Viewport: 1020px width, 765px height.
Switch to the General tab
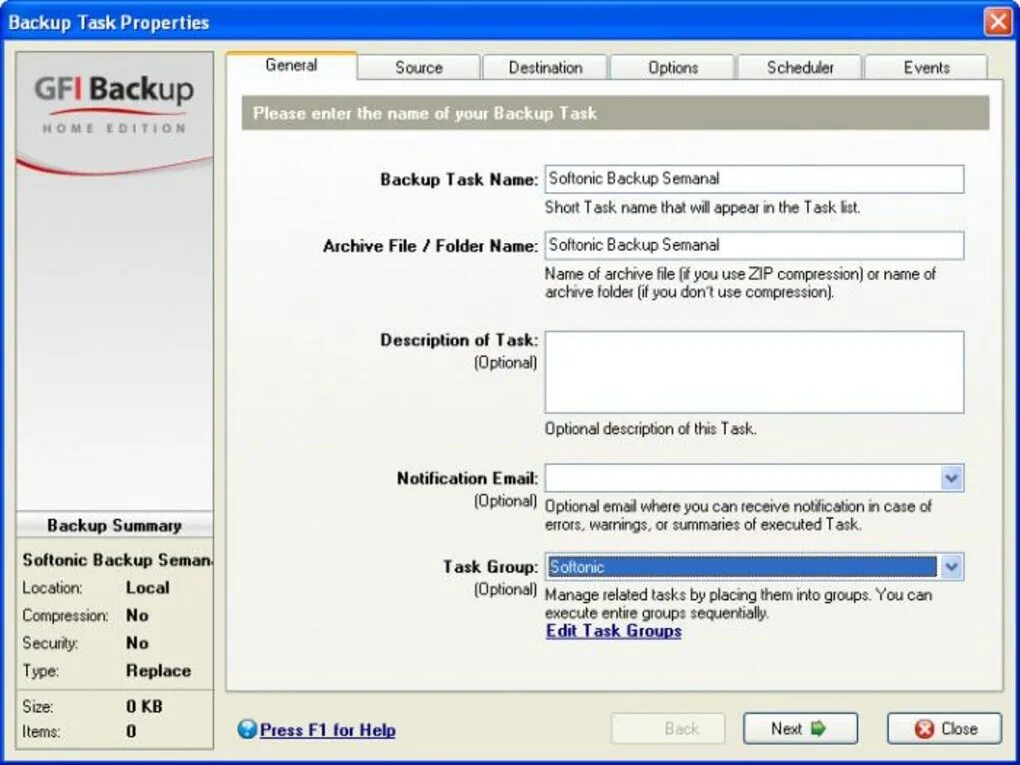coord(291,65)
